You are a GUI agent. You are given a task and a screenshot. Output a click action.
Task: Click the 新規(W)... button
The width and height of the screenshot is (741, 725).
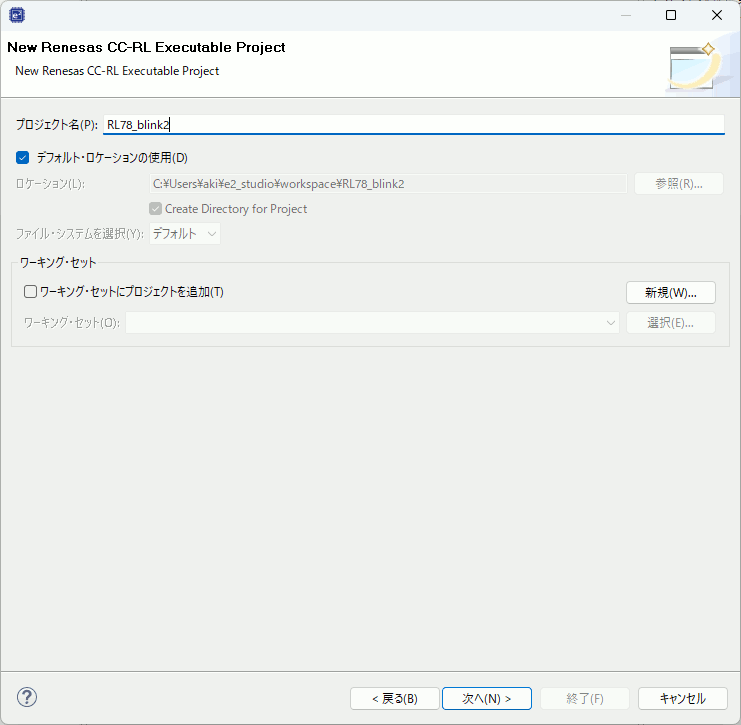671,293
